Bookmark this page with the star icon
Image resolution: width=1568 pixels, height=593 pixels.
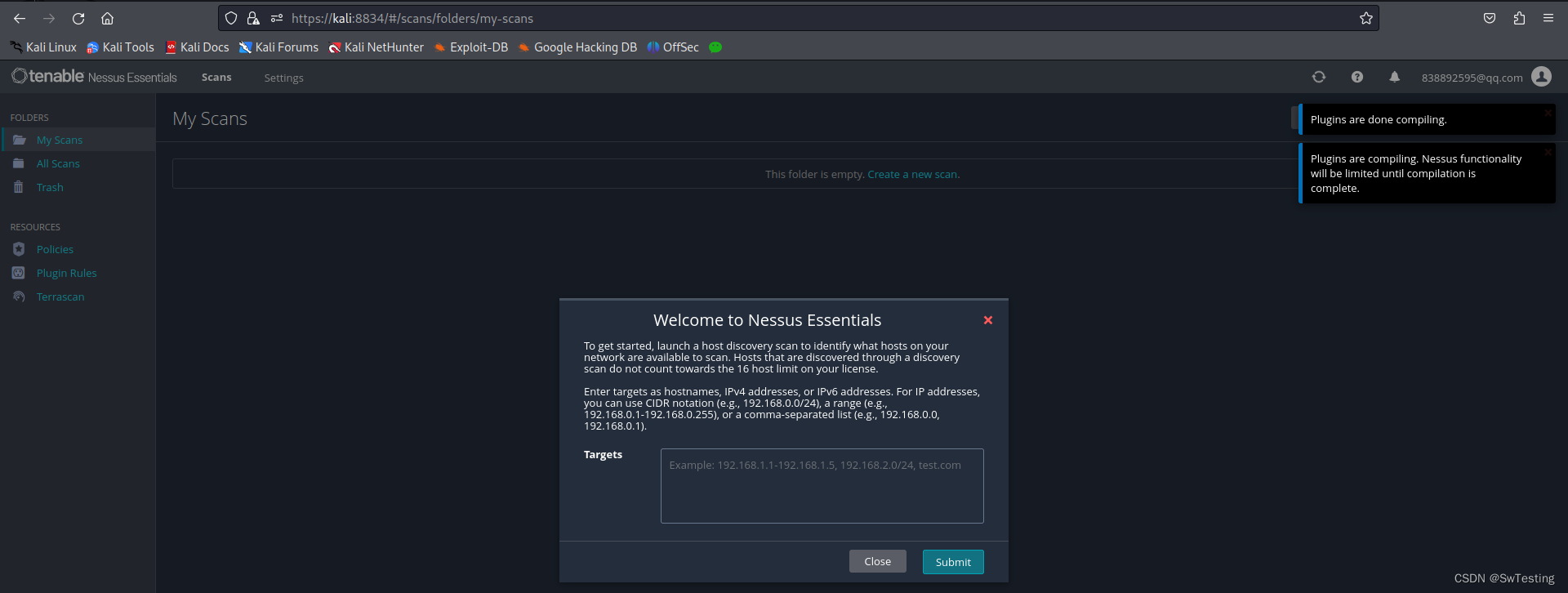pyautogui.click(x=1366, y=18)
